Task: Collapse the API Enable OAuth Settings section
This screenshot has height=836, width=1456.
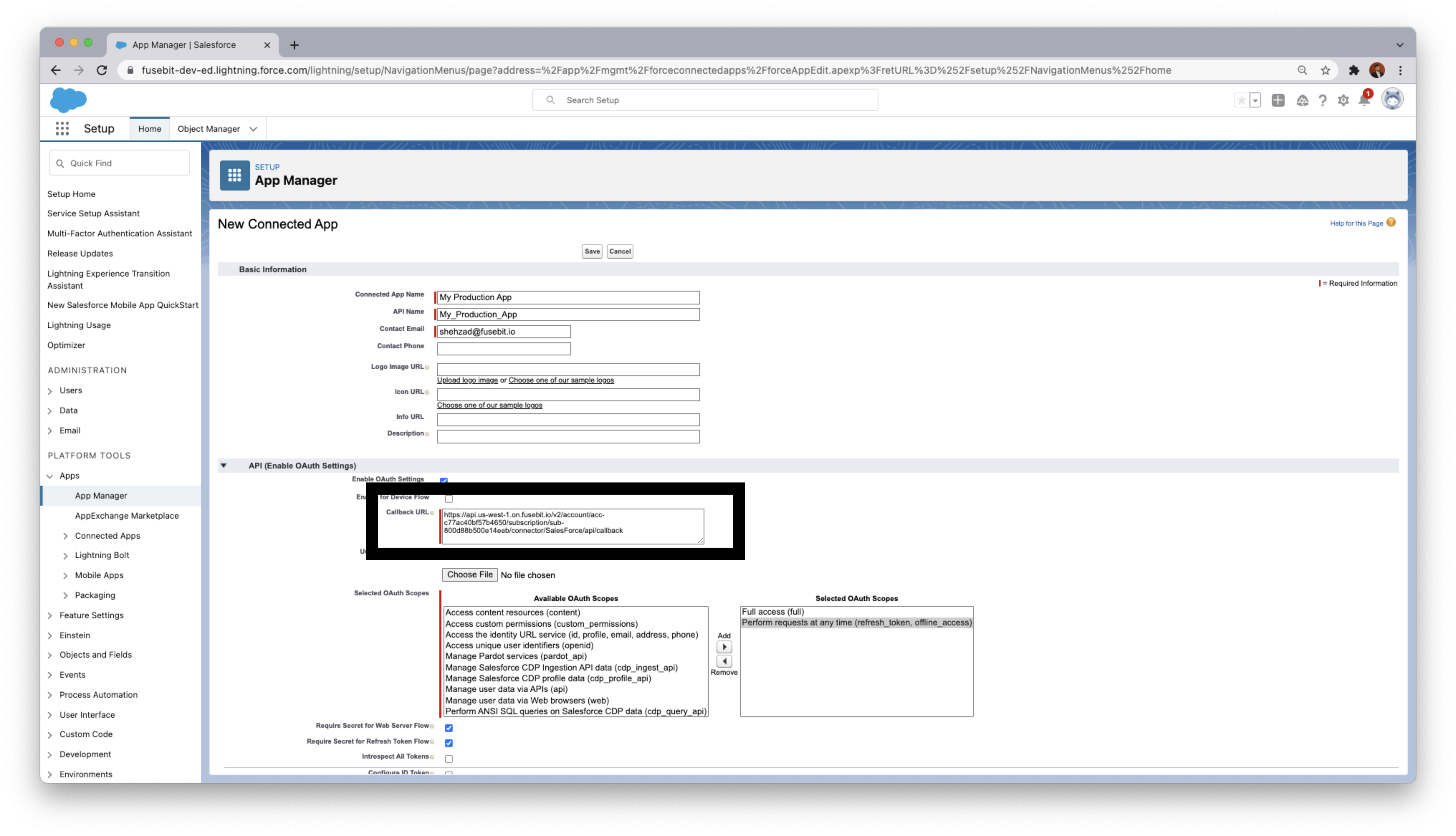Action: pos(224,466)
